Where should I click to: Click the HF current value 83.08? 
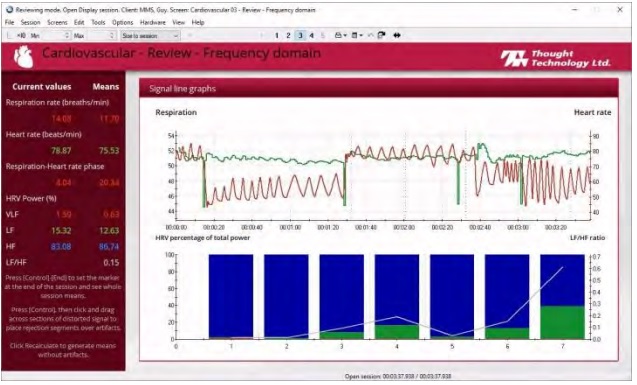coord(61,247)
